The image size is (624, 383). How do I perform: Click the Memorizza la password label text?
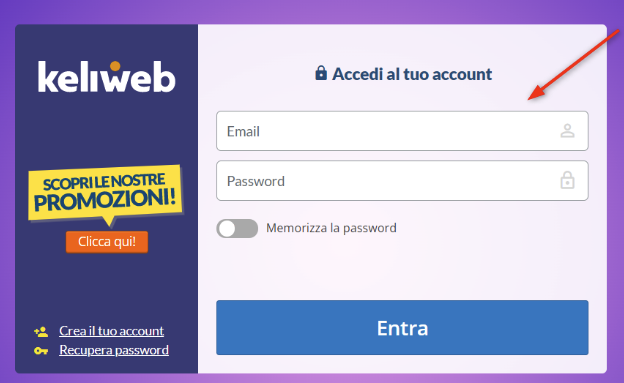331,228
